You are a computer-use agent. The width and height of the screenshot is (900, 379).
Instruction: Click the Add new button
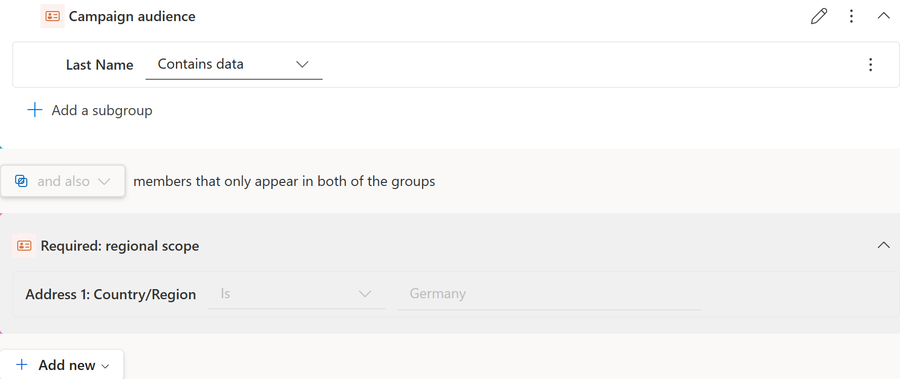62,365
